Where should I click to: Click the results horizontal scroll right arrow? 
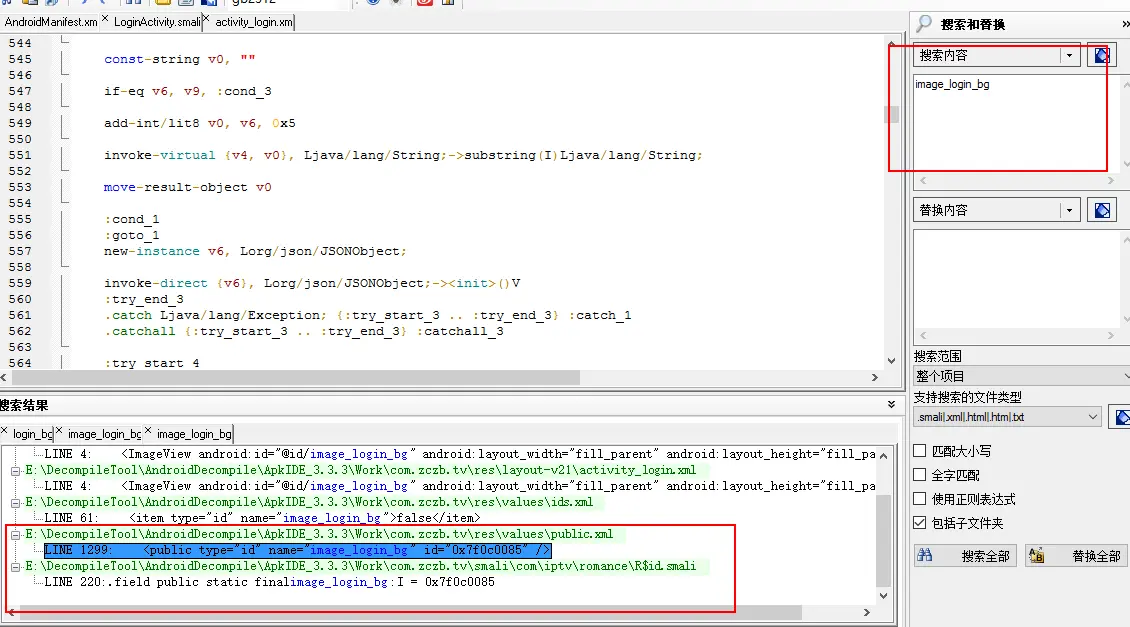pyautogui.click(x=867, y=613)
